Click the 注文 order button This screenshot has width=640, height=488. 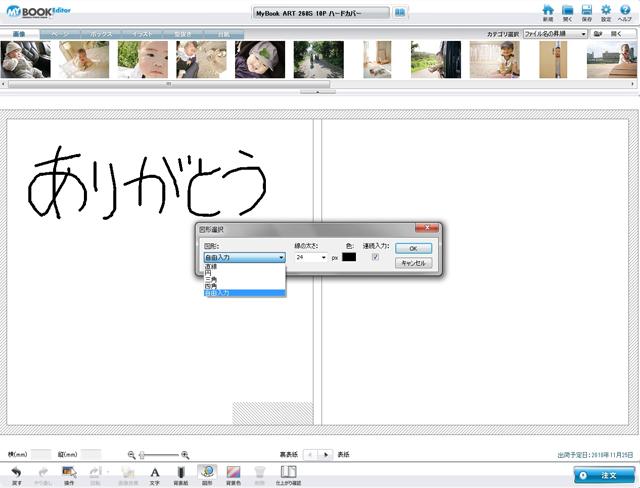[604, 475]
